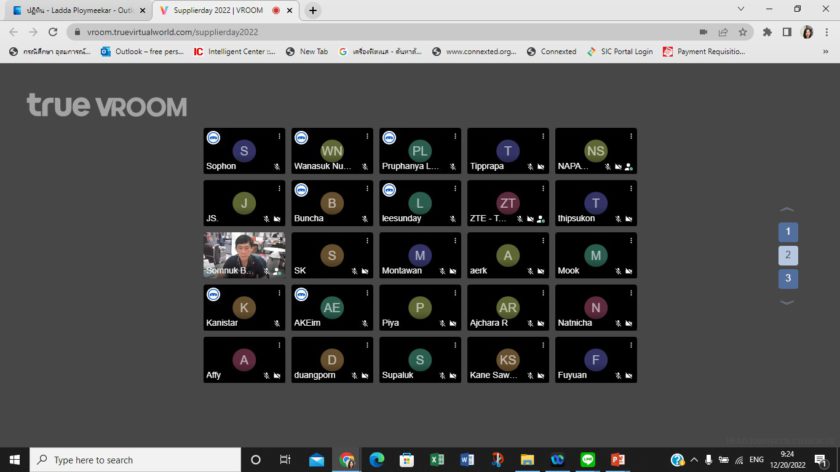This screenshot has height=472, width=840.
Task: Open the SIC Portal Login bookmark
Action: coord(619,51)
